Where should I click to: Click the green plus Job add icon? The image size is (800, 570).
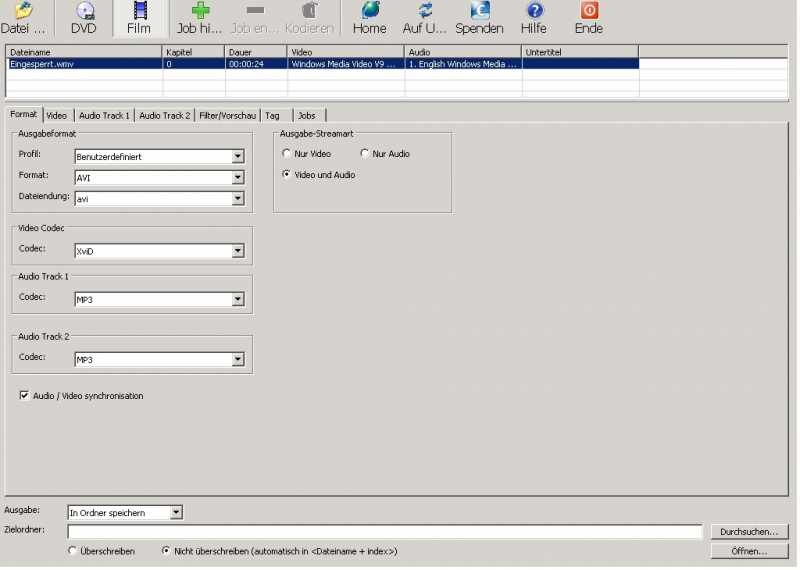[200, 11]
